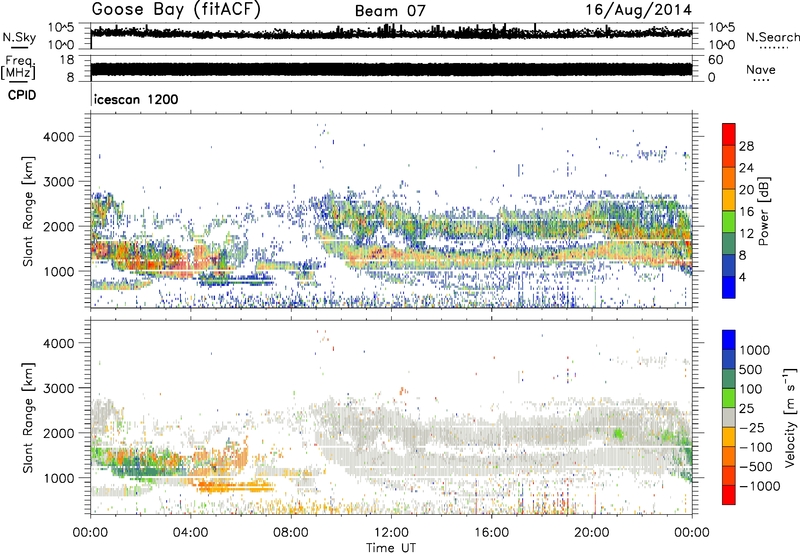Screen dimensions: 800x554
Task: Click the '-25' velocity colorbar tick
Action: (752, 427)
